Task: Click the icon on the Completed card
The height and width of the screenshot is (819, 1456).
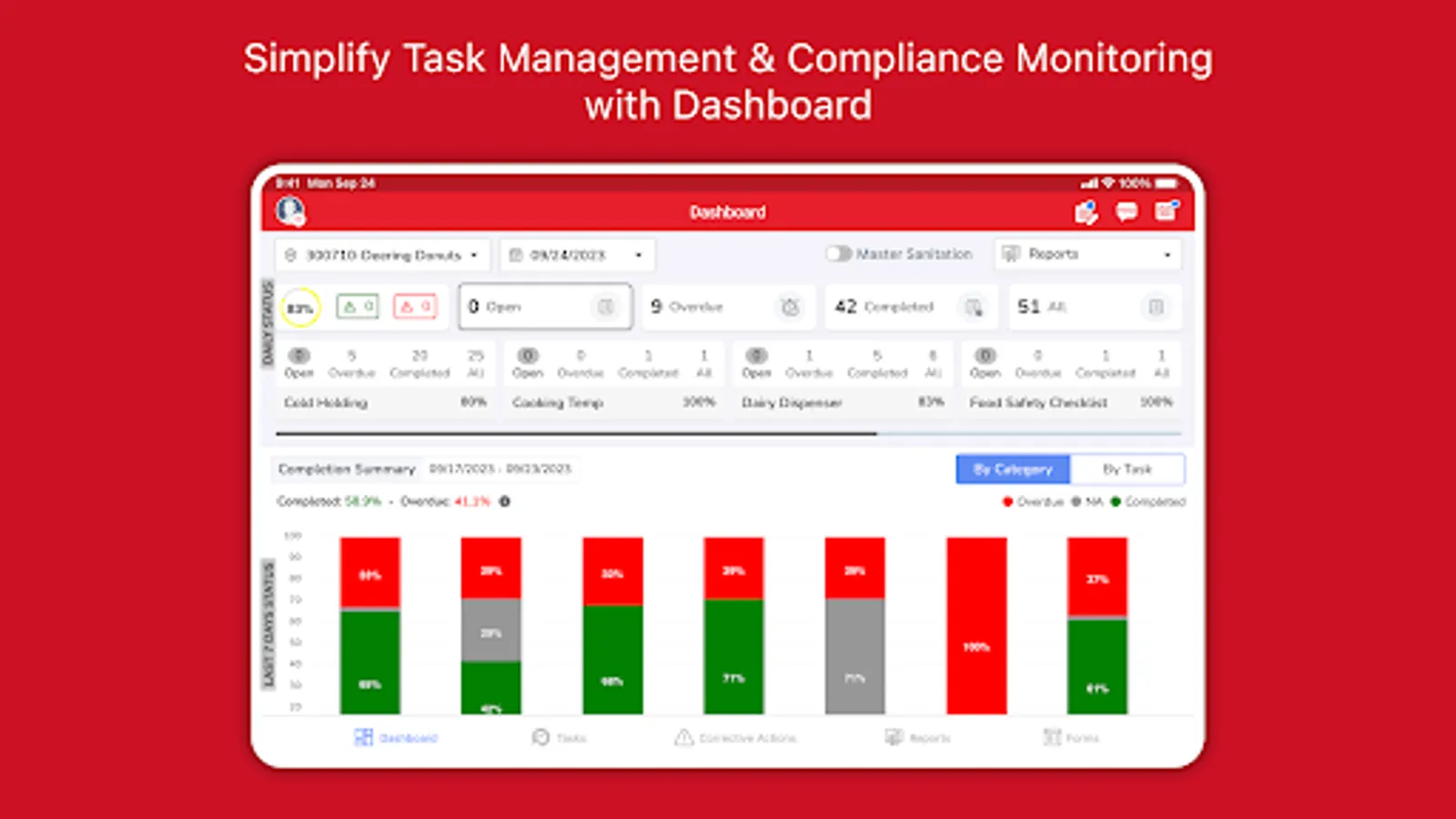Action: click(973, 307)
